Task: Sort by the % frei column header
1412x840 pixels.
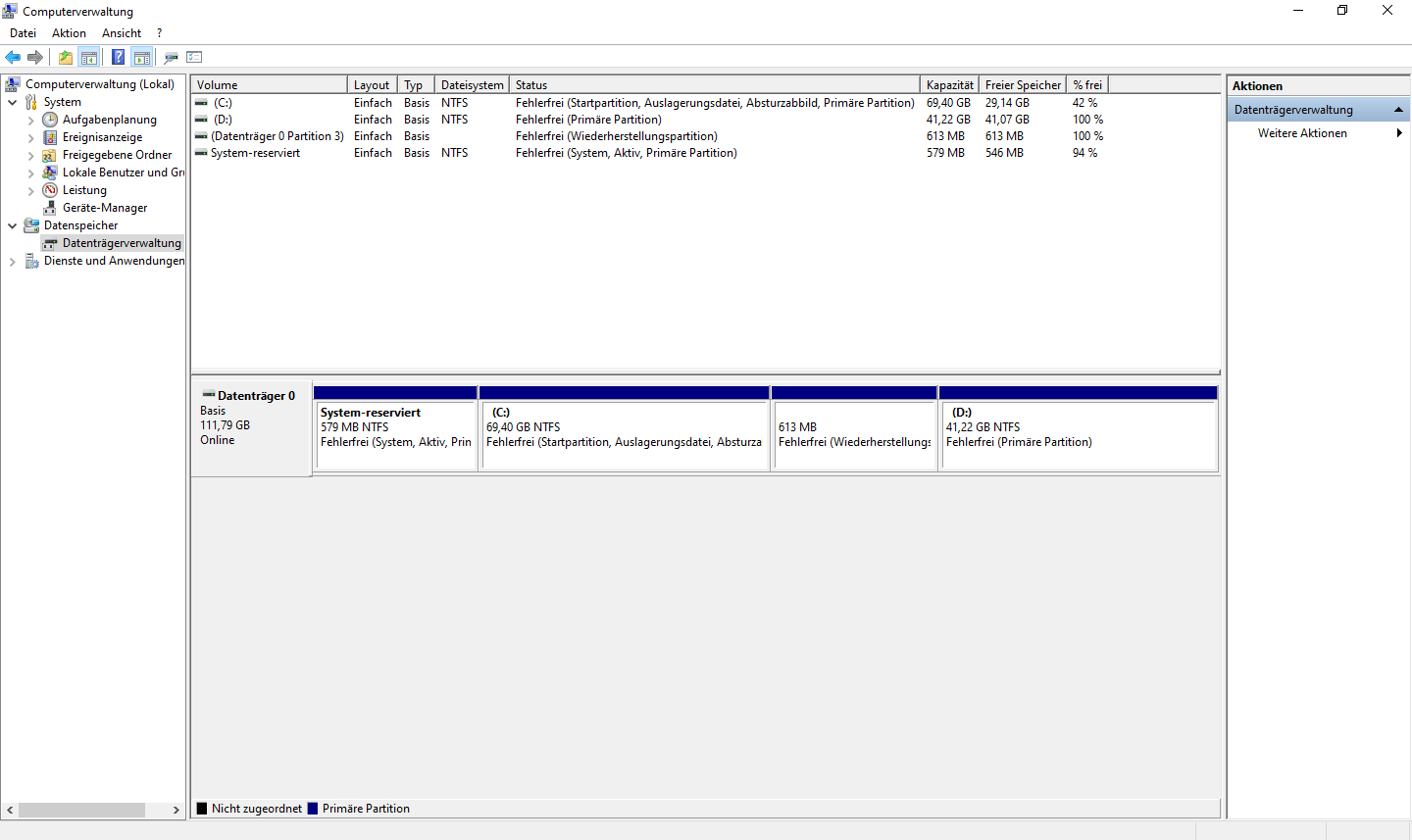Action: pos(1087,85)
